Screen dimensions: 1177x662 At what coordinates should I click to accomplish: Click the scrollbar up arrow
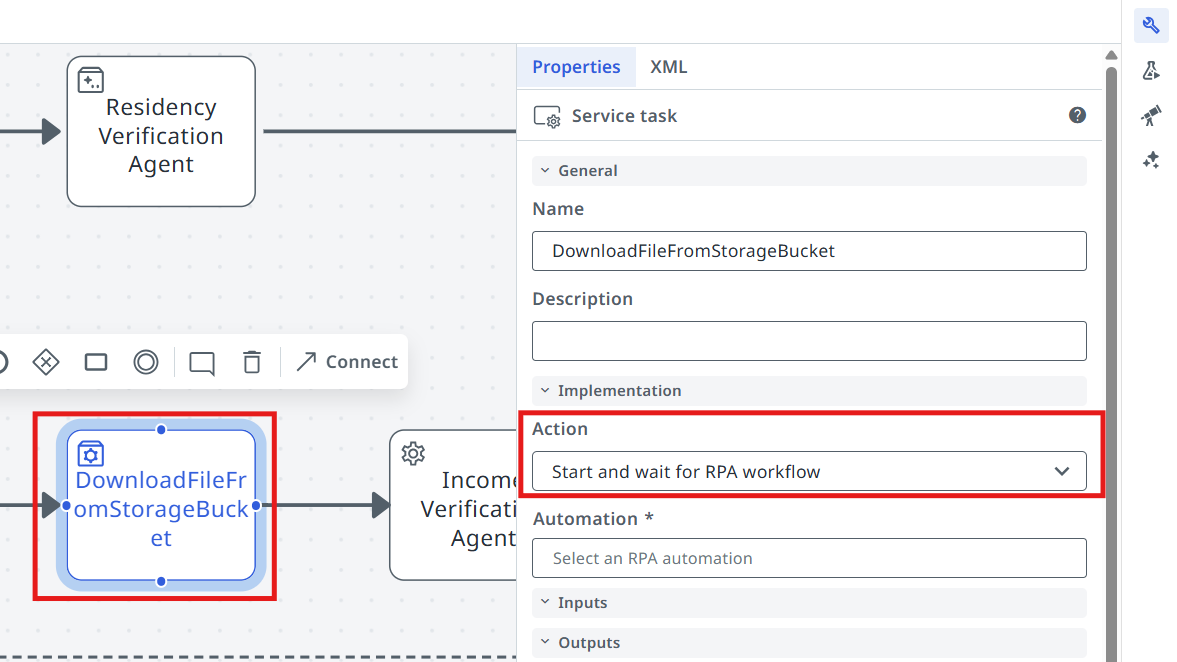pos(1111,55)
